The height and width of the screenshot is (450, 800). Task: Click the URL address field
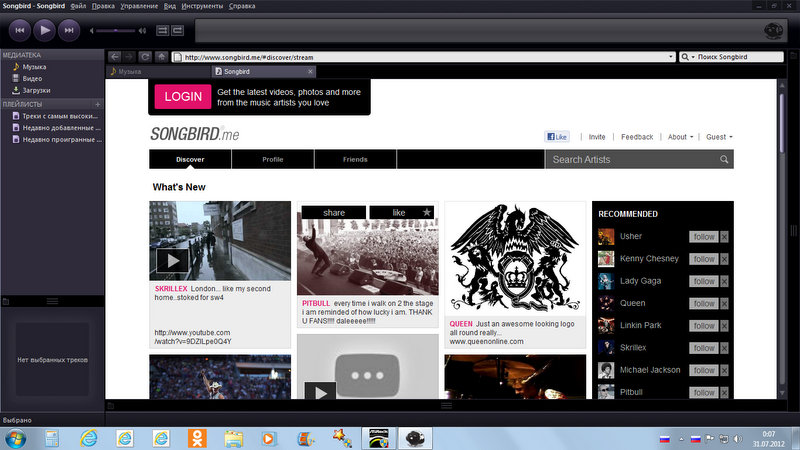[423, 57]
